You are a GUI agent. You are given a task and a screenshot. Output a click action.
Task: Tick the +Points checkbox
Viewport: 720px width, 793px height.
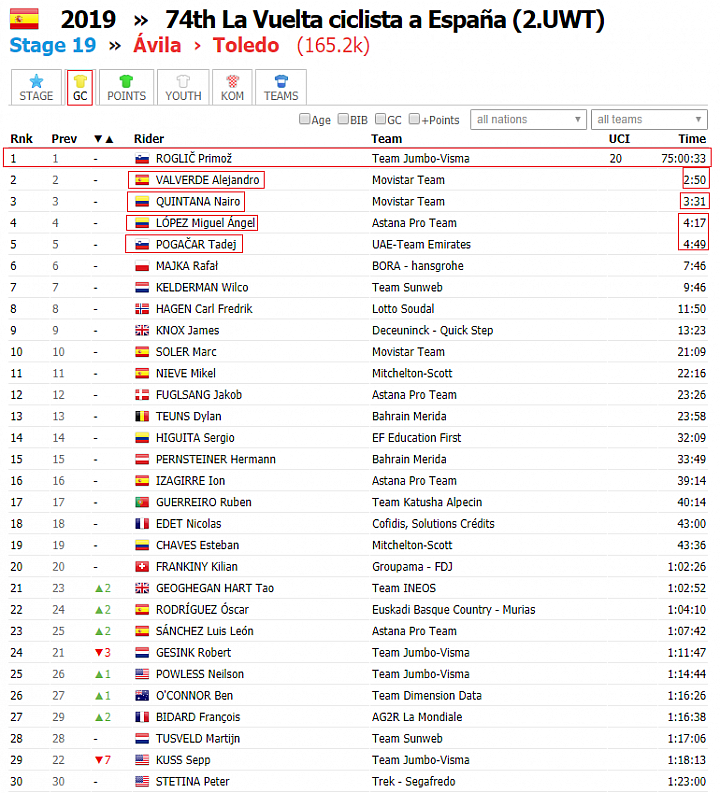(415, 119)
